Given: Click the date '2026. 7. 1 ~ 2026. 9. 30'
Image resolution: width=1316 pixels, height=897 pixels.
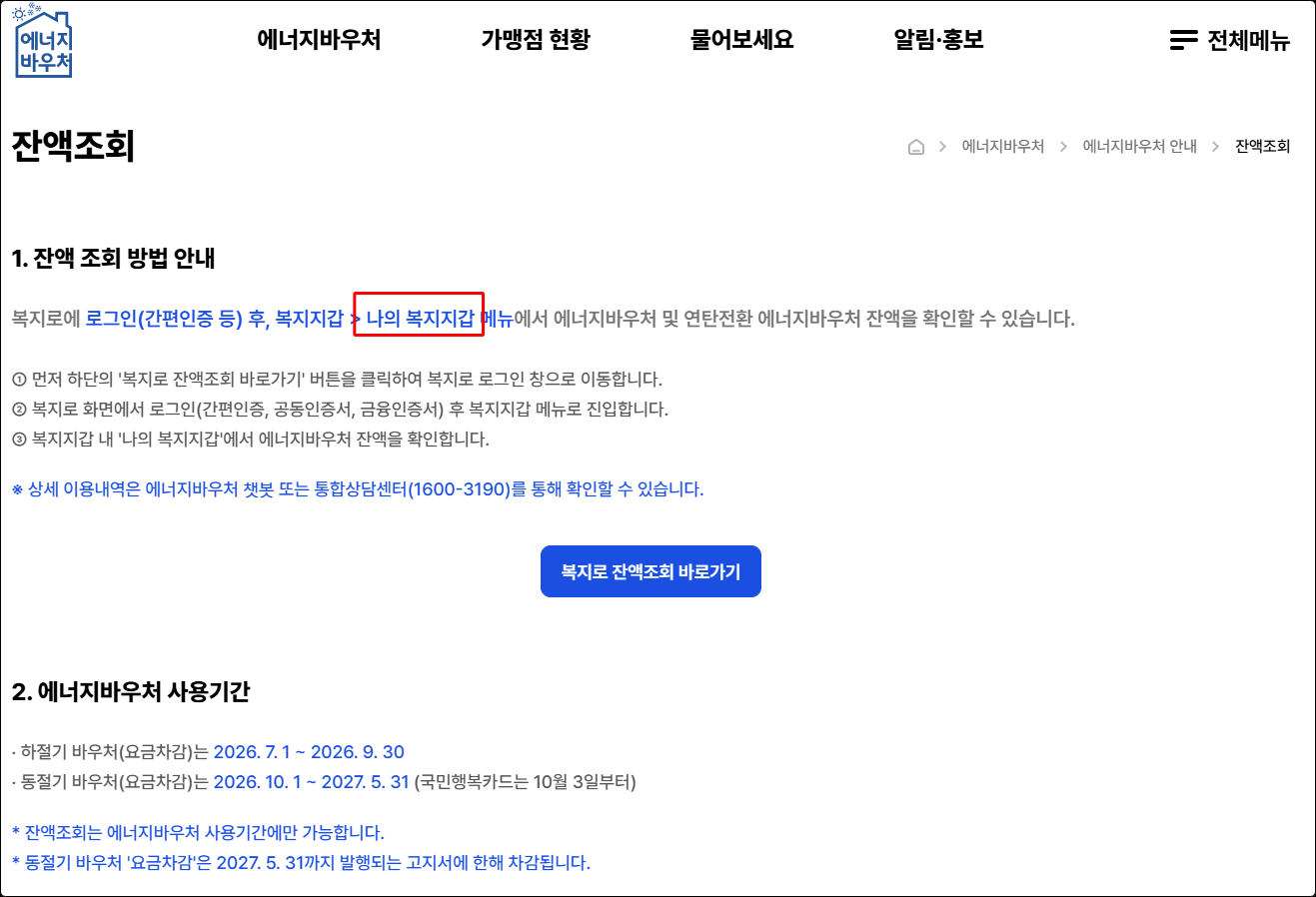Looking at the screenshot, I should [309, 752].
